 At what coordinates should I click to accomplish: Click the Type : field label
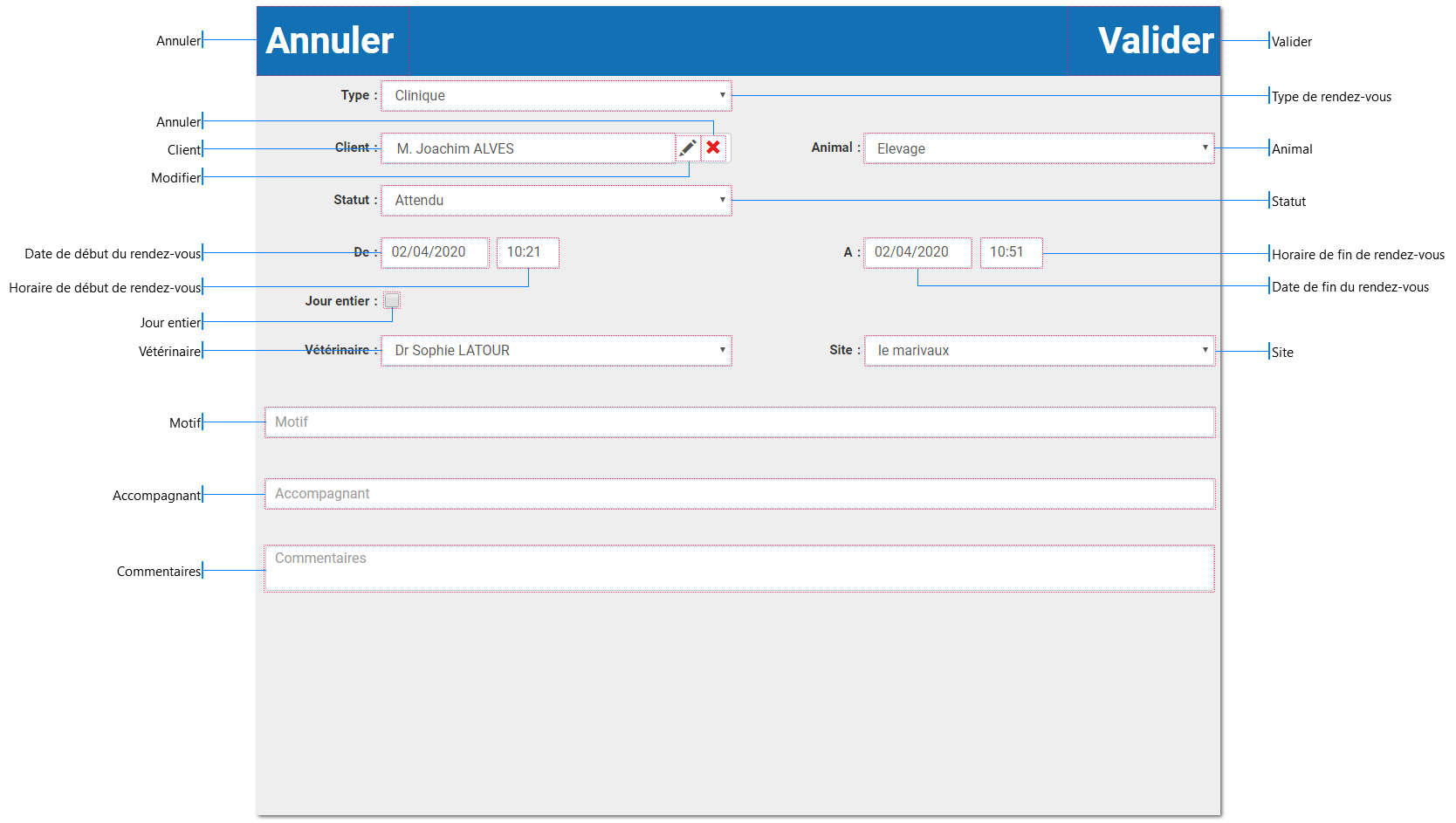click(x=359, y=95)
